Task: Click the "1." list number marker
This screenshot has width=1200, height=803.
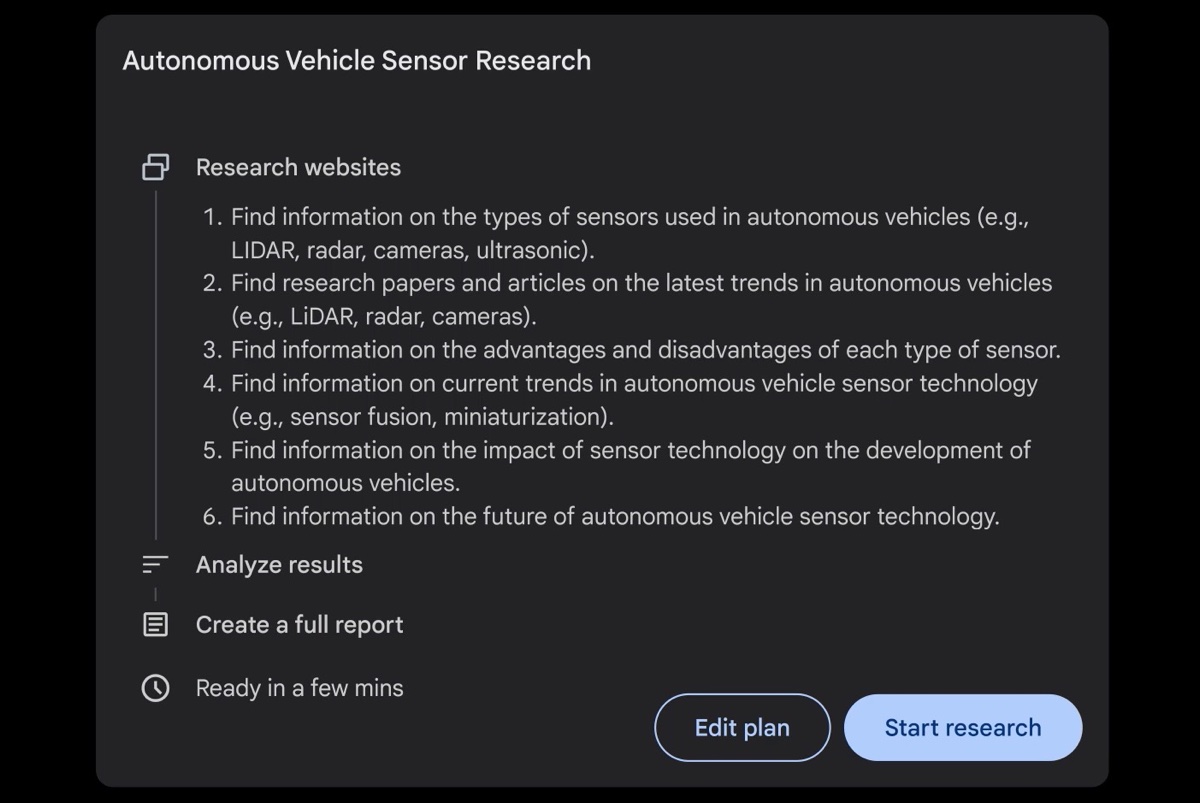Action: 212,217
